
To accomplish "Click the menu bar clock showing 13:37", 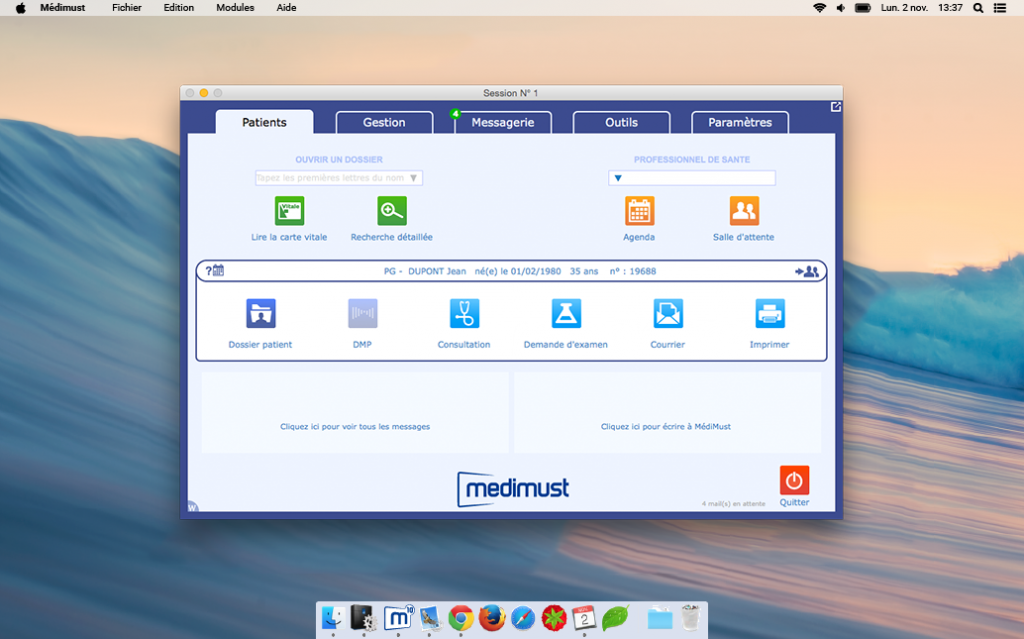I will (950, 8).
